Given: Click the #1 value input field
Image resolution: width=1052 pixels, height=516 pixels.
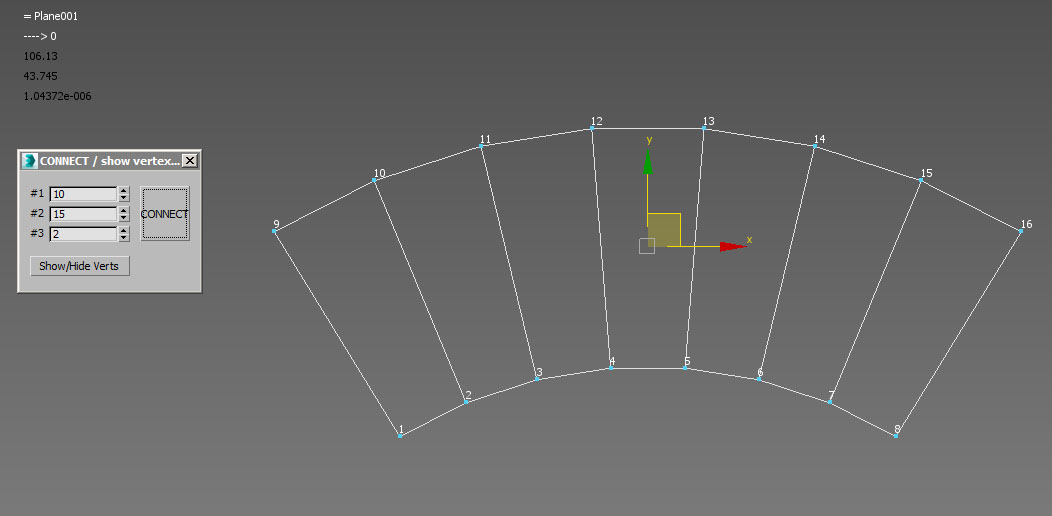Looking at the screenshot, I should [x=83, y=194].
